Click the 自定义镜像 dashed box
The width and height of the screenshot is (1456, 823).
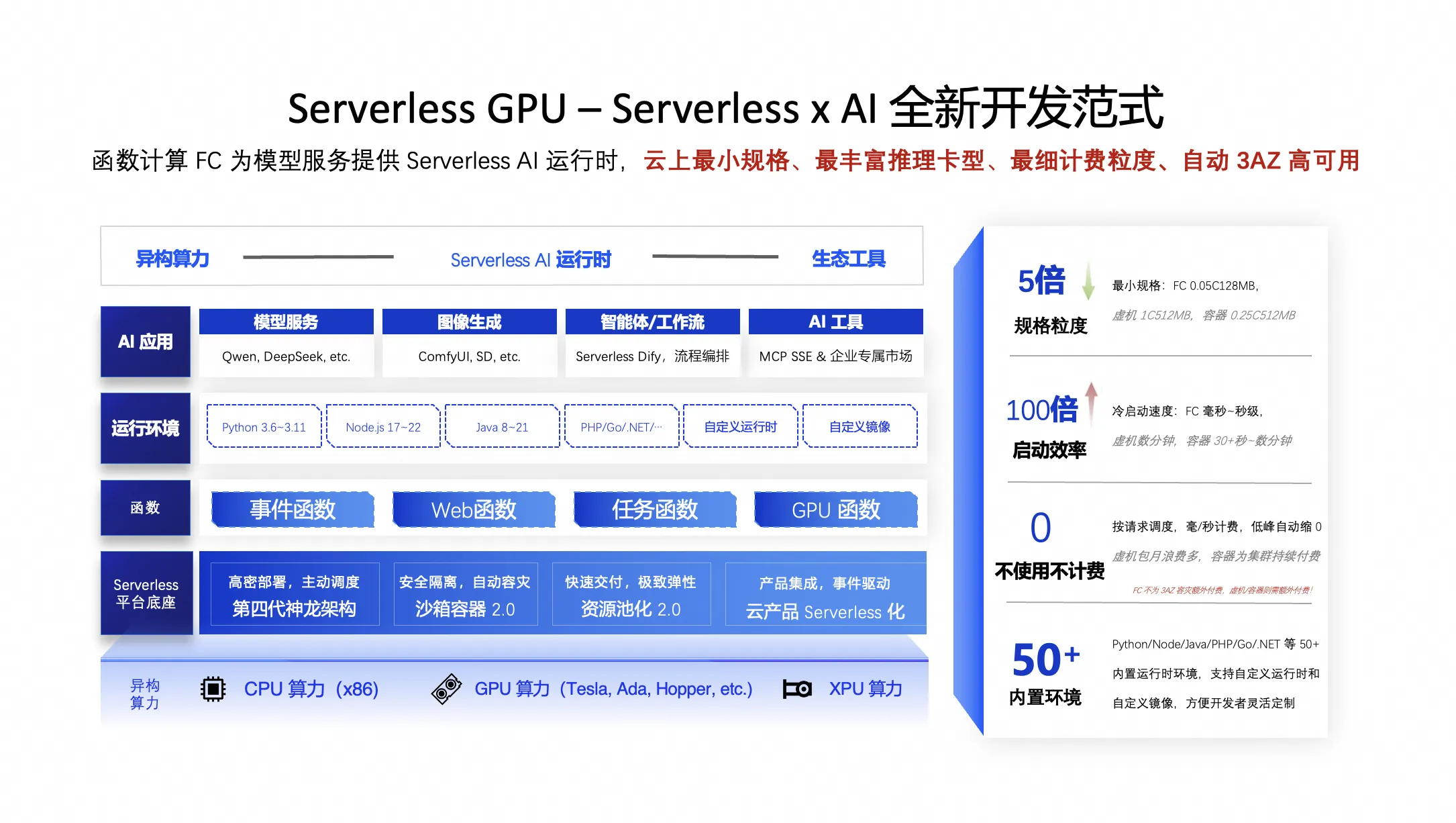pos(860,427)
